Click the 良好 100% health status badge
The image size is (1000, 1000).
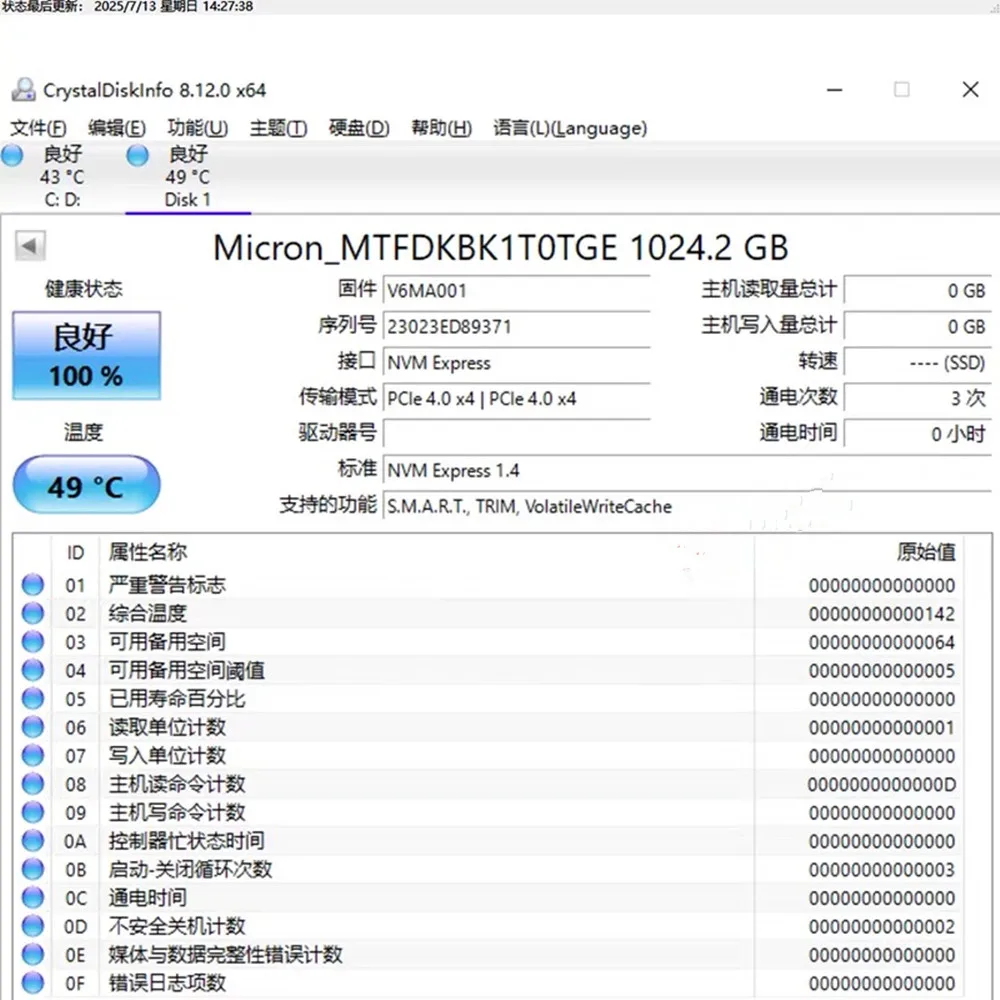(x=86, y=355)
